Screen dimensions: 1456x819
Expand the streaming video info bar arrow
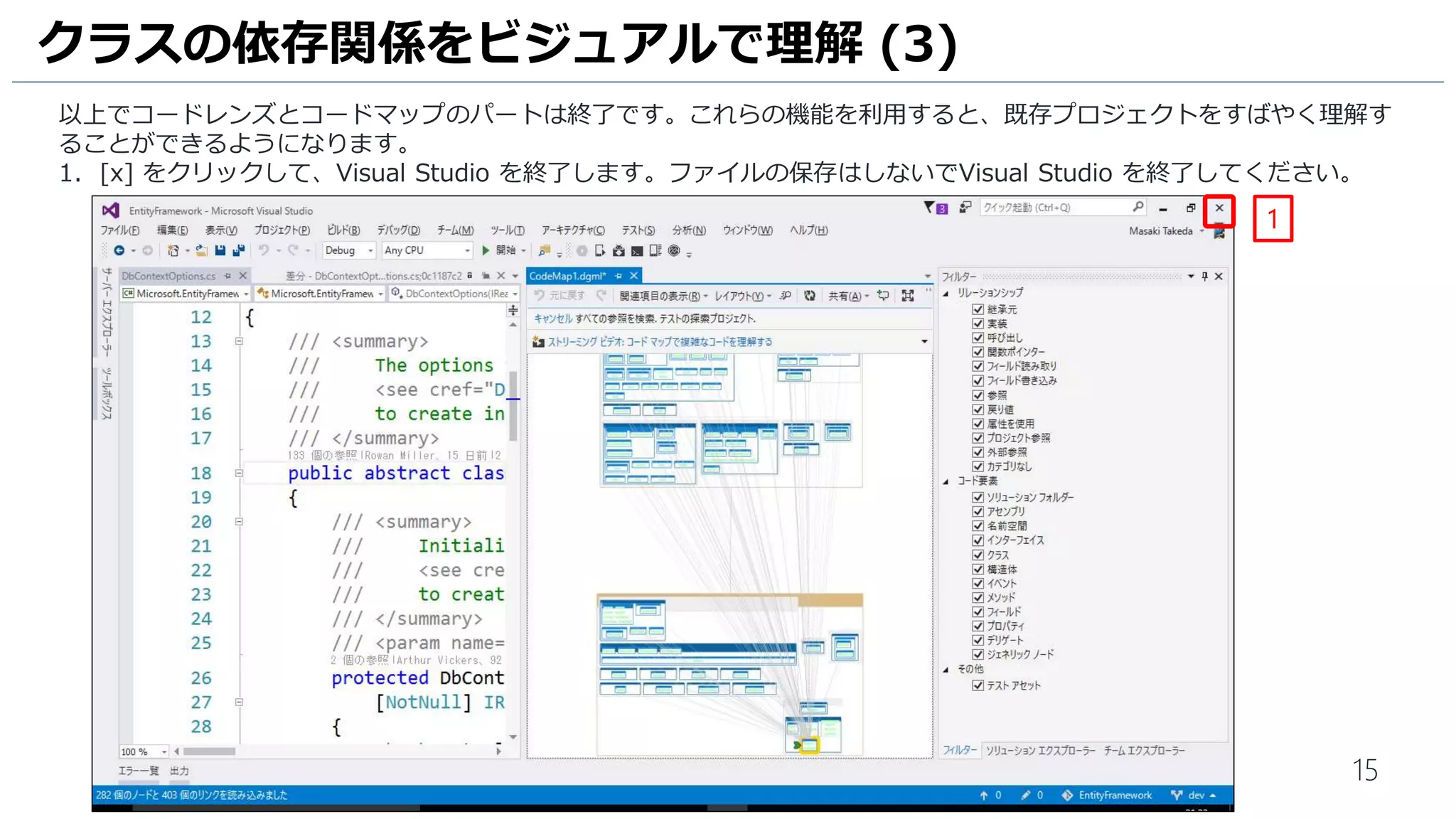pyautogui.click(x=924, y=342)
